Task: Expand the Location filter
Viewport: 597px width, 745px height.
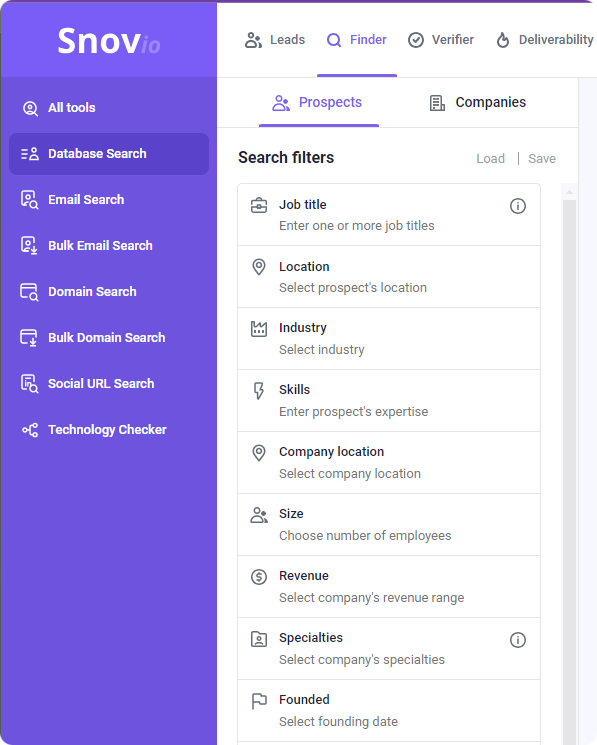Action: 389,277
